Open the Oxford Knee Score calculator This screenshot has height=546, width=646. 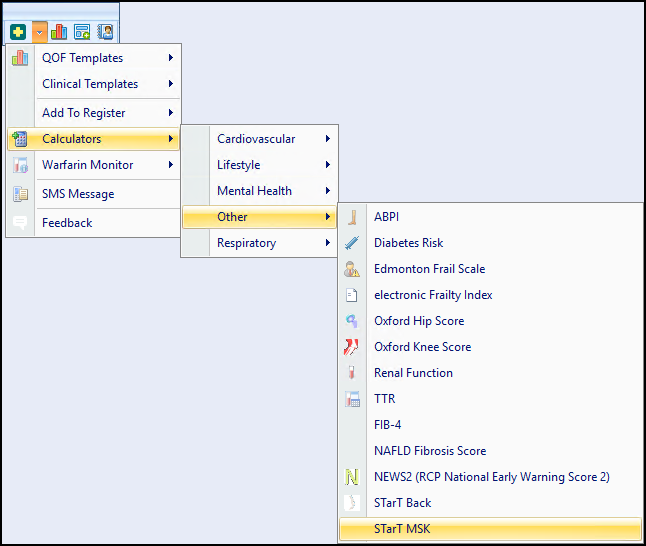[x=422, y=347]
